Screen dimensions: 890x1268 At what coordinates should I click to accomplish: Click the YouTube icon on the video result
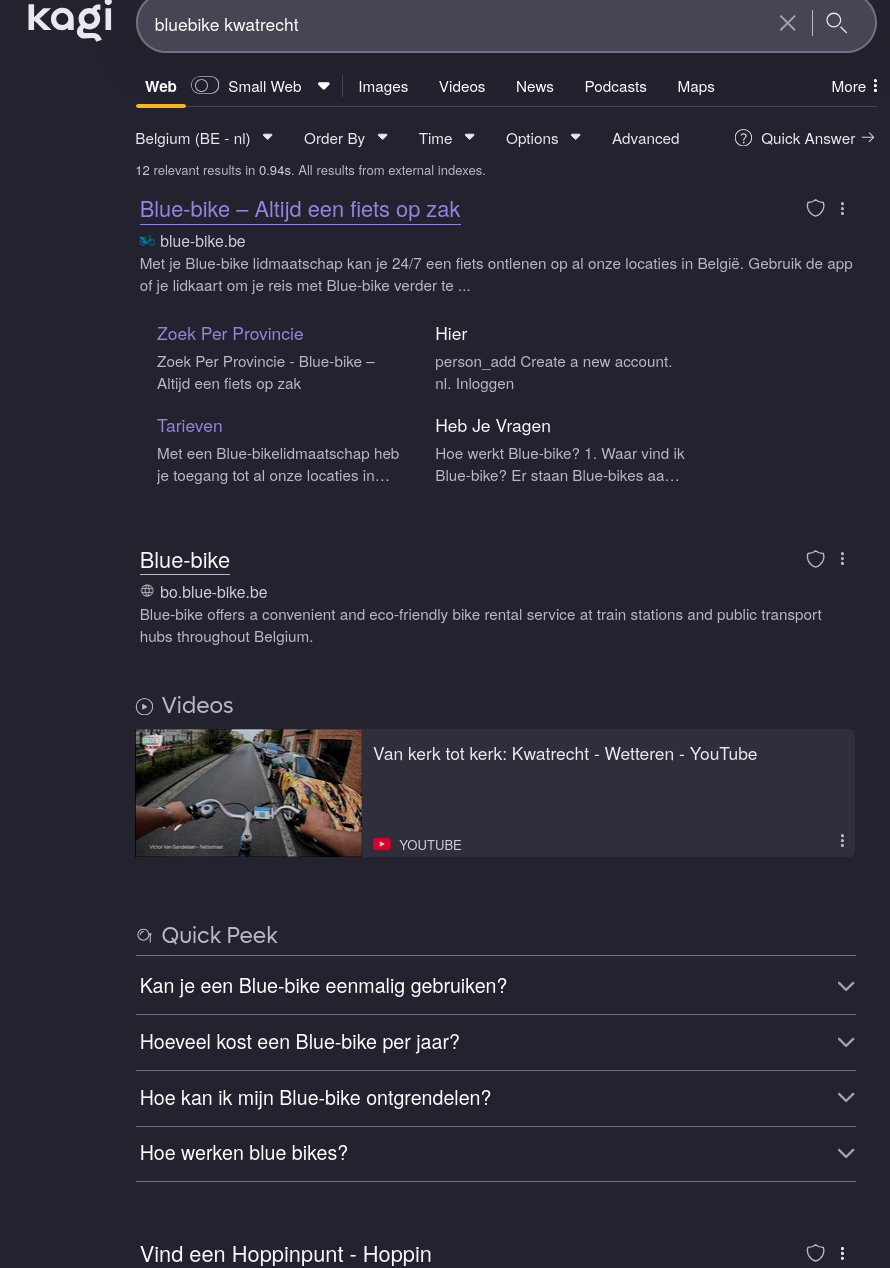coord(382,843)
